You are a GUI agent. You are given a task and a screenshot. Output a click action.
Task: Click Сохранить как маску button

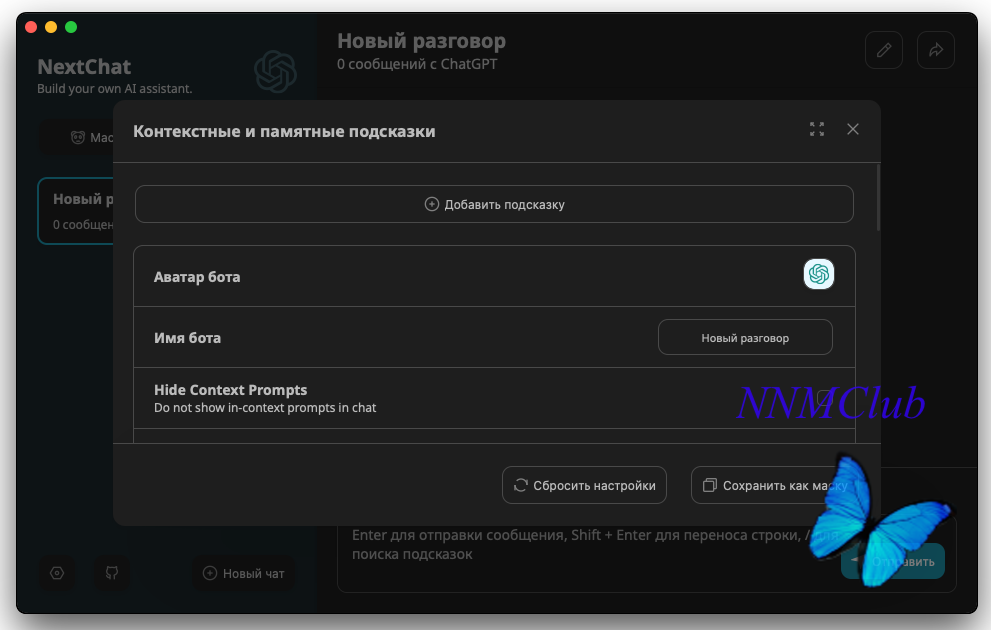[x=774, y=485]
